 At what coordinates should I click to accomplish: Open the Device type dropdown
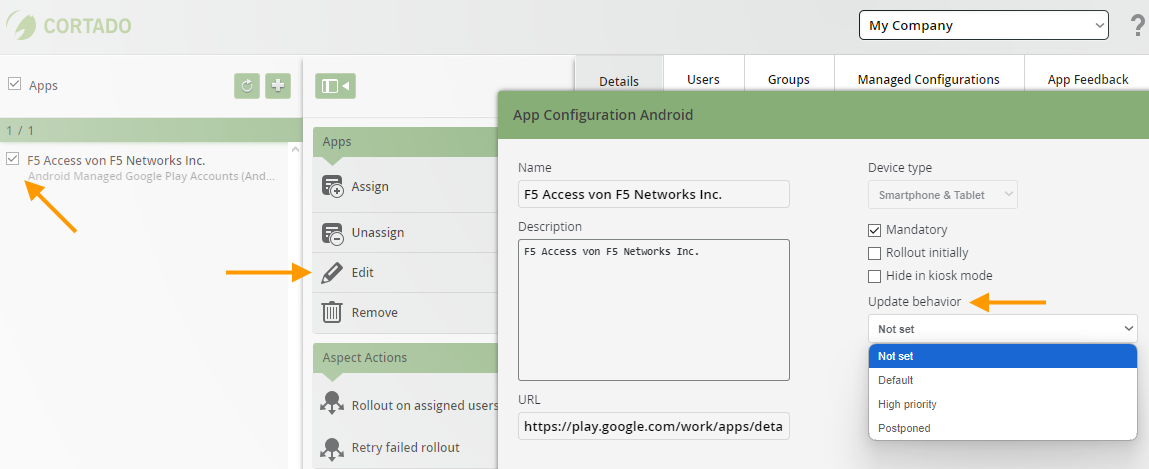click(x=942, y=195)
